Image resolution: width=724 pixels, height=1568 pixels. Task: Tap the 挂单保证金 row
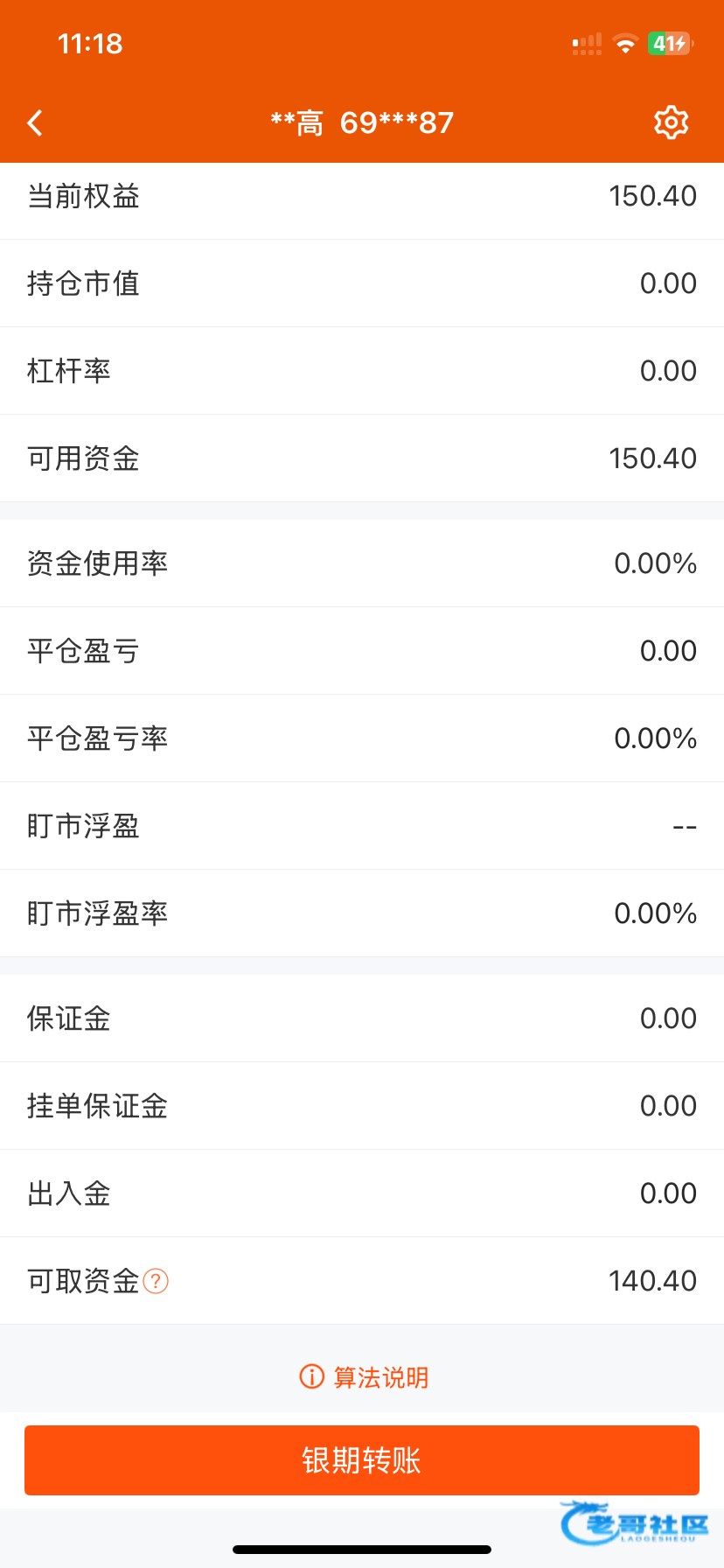(362, 1106)
